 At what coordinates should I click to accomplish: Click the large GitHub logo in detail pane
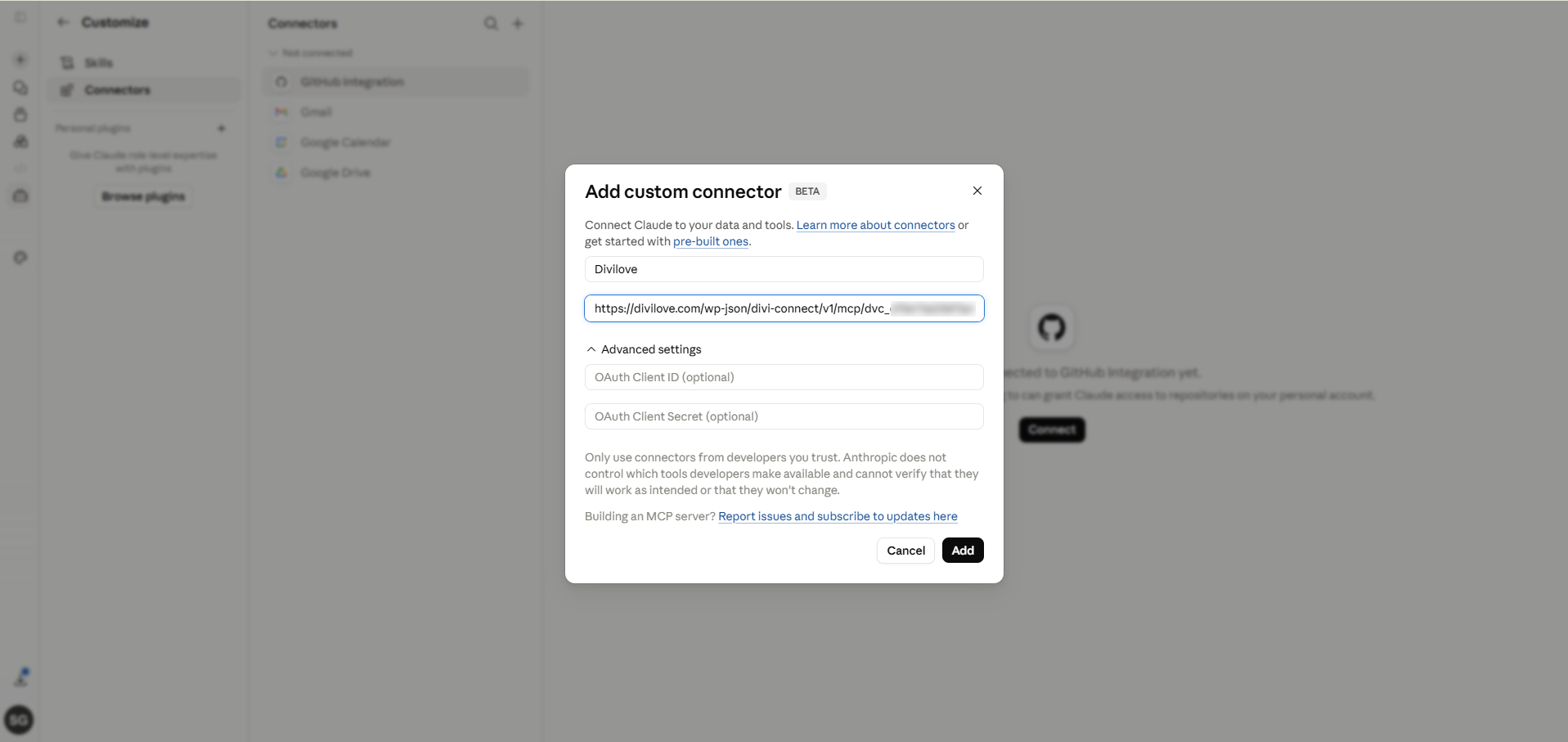tap(1051, 327)
